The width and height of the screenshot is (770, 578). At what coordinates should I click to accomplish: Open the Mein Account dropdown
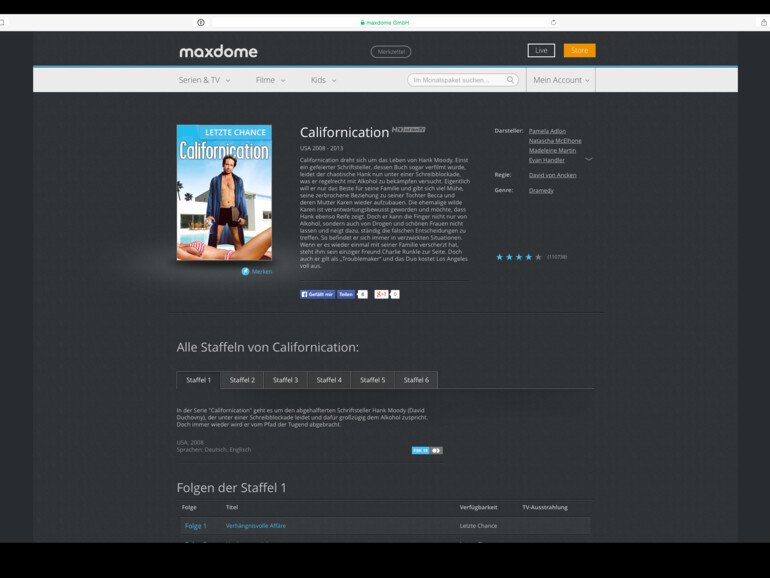561,80
